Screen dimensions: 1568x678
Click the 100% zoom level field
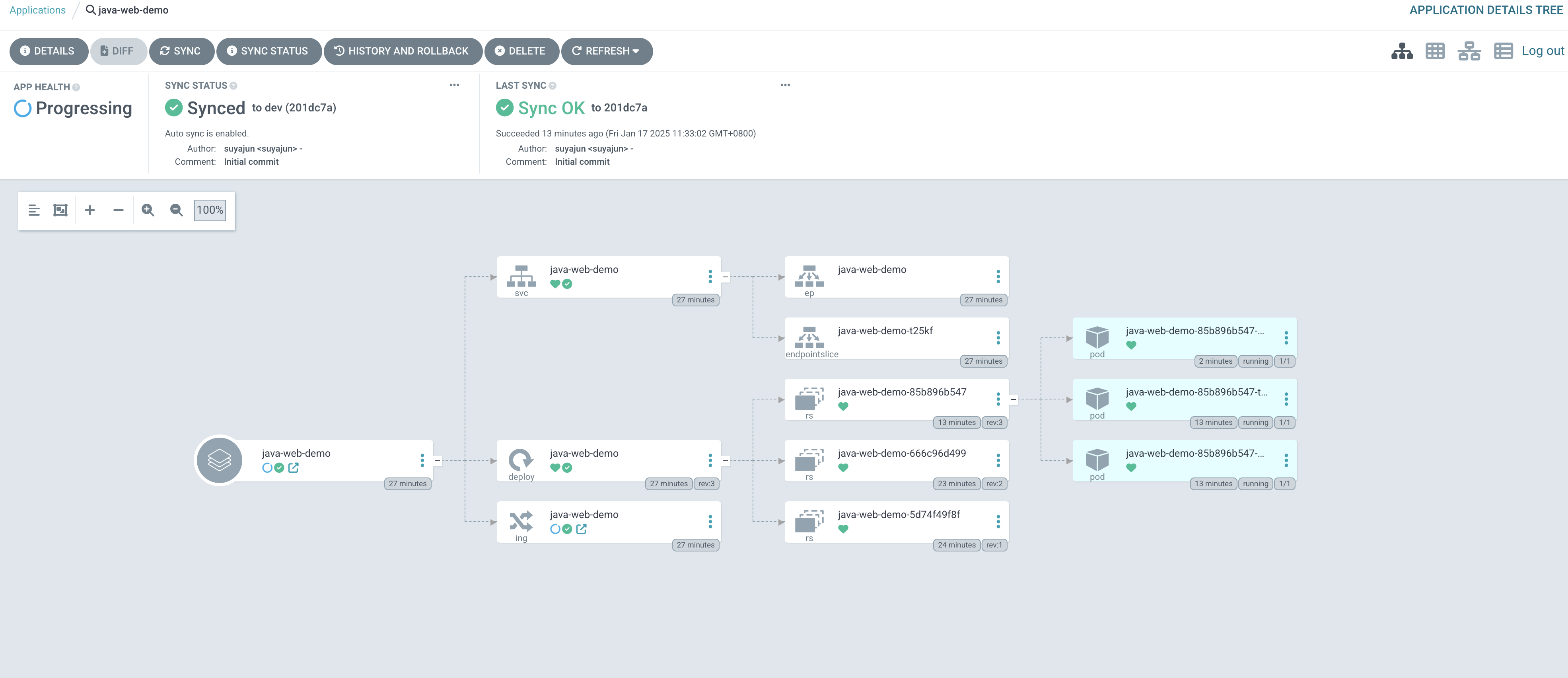[x=209, y=210]
